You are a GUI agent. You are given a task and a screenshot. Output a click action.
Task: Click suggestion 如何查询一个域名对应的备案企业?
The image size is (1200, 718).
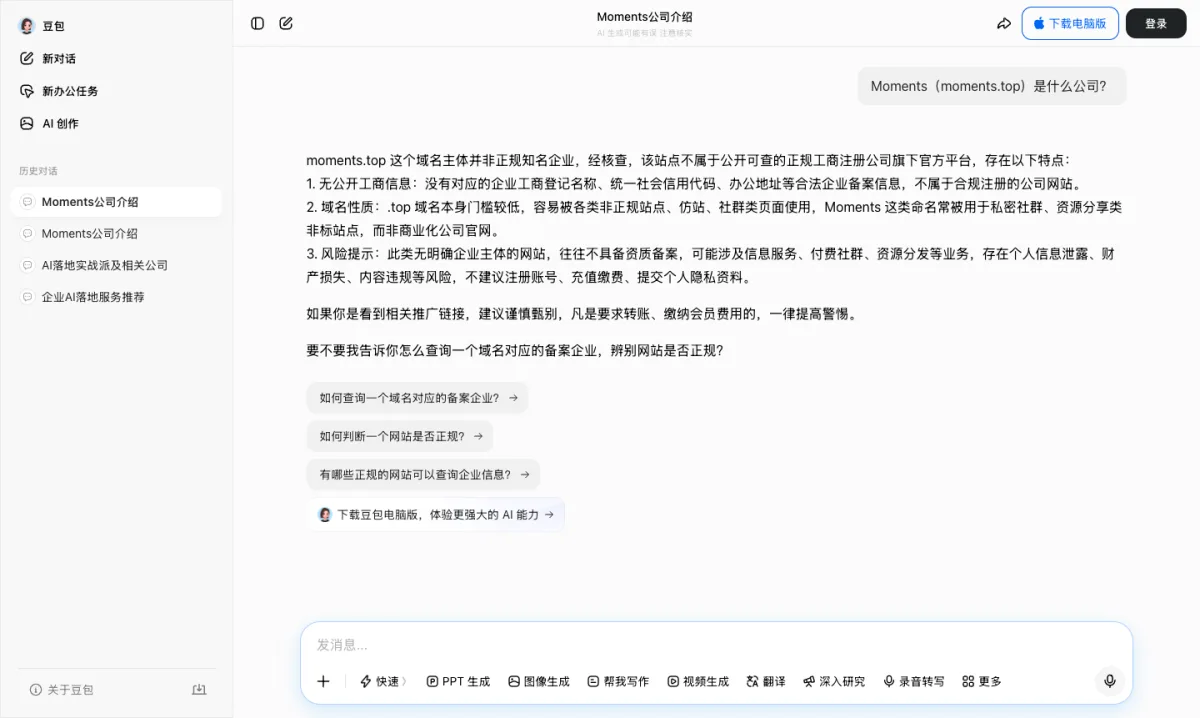tap(417, 398)
